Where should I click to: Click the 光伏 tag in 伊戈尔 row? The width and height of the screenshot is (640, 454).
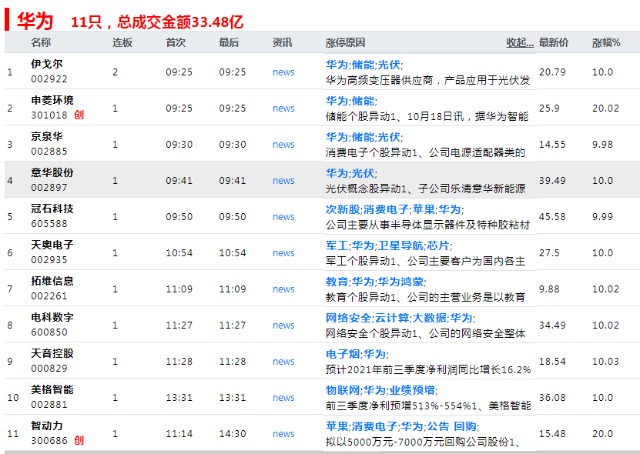(389, 65)
